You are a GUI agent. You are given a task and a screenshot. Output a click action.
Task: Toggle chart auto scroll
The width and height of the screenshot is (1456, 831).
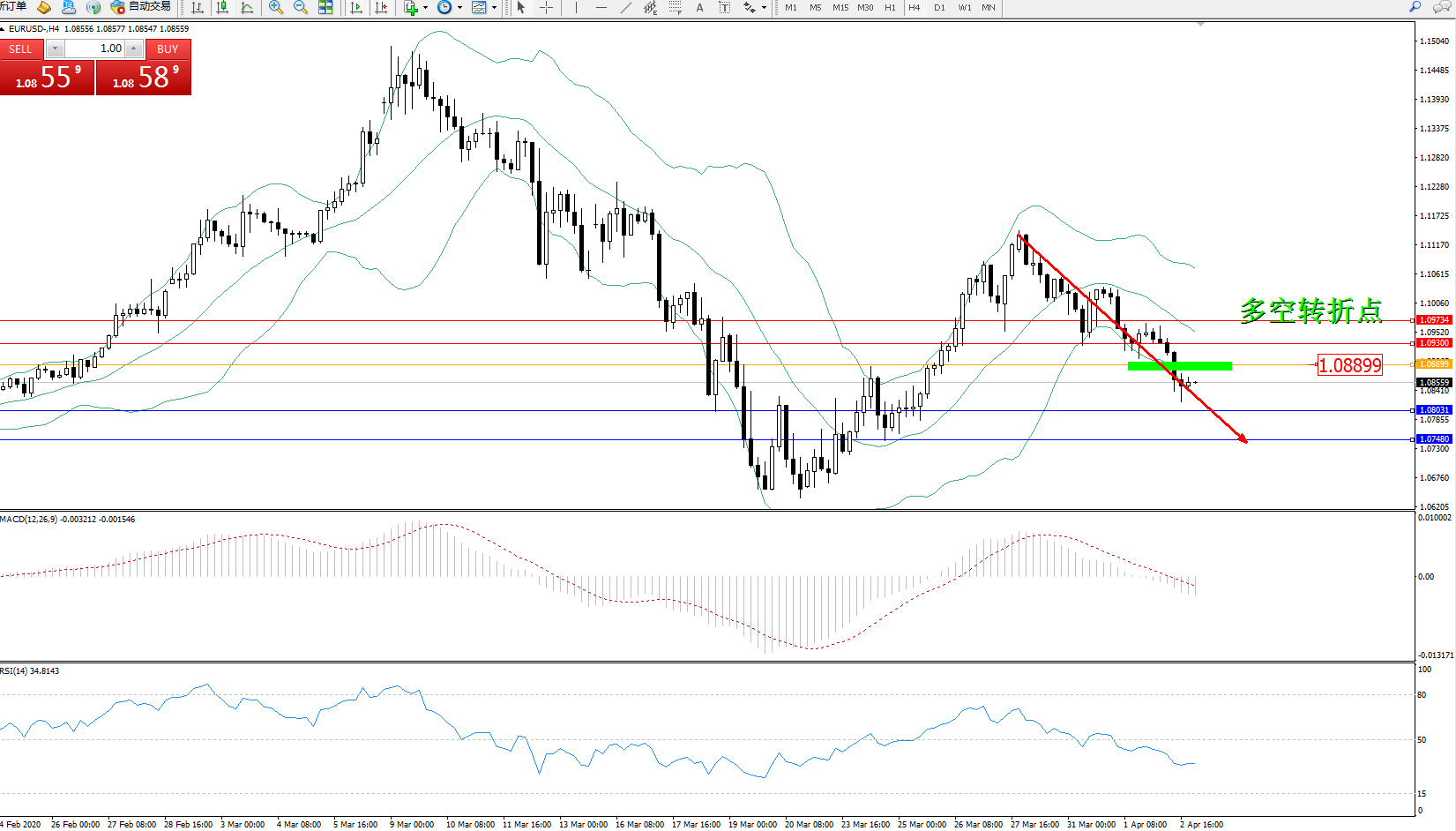[356, 8]
